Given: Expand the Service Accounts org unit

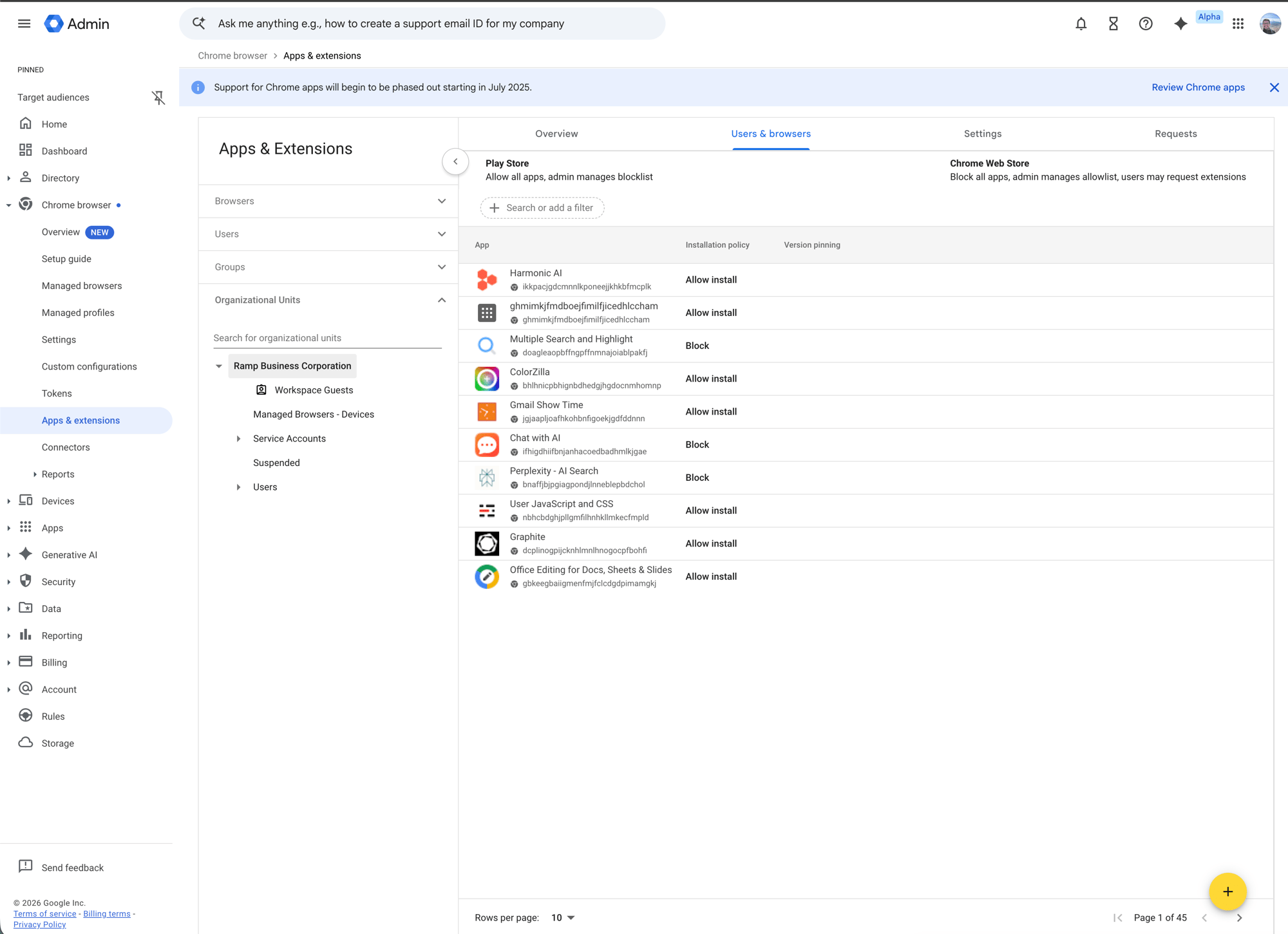Looking at the screenshot, I should 238,439.
